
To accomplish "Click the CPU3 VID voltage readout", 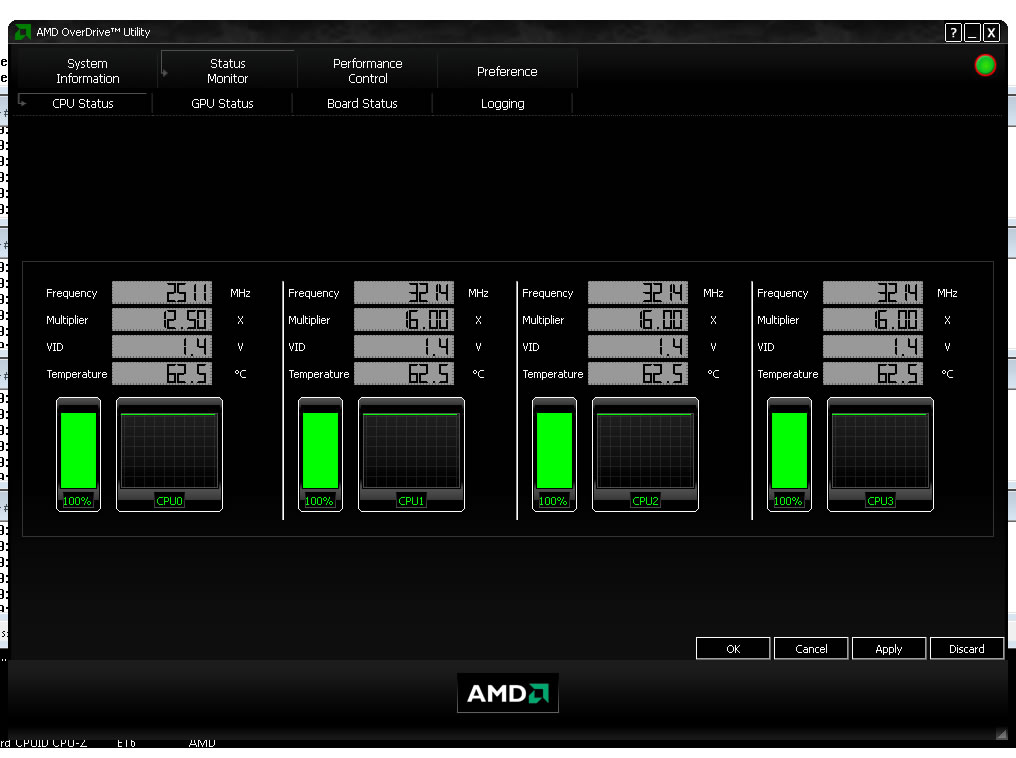I will (x=873, y=347).
